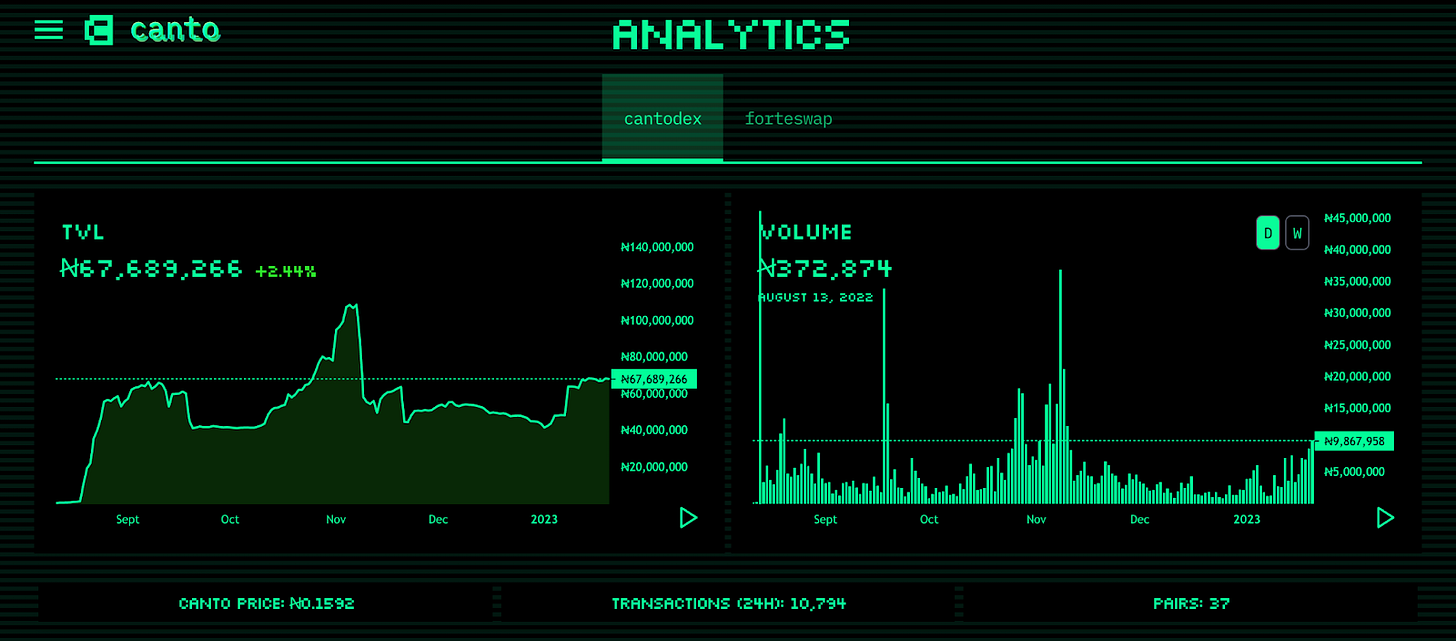Click ₦15,000,000 volume axis label

pyautogui.click(x=1357, y=408)
